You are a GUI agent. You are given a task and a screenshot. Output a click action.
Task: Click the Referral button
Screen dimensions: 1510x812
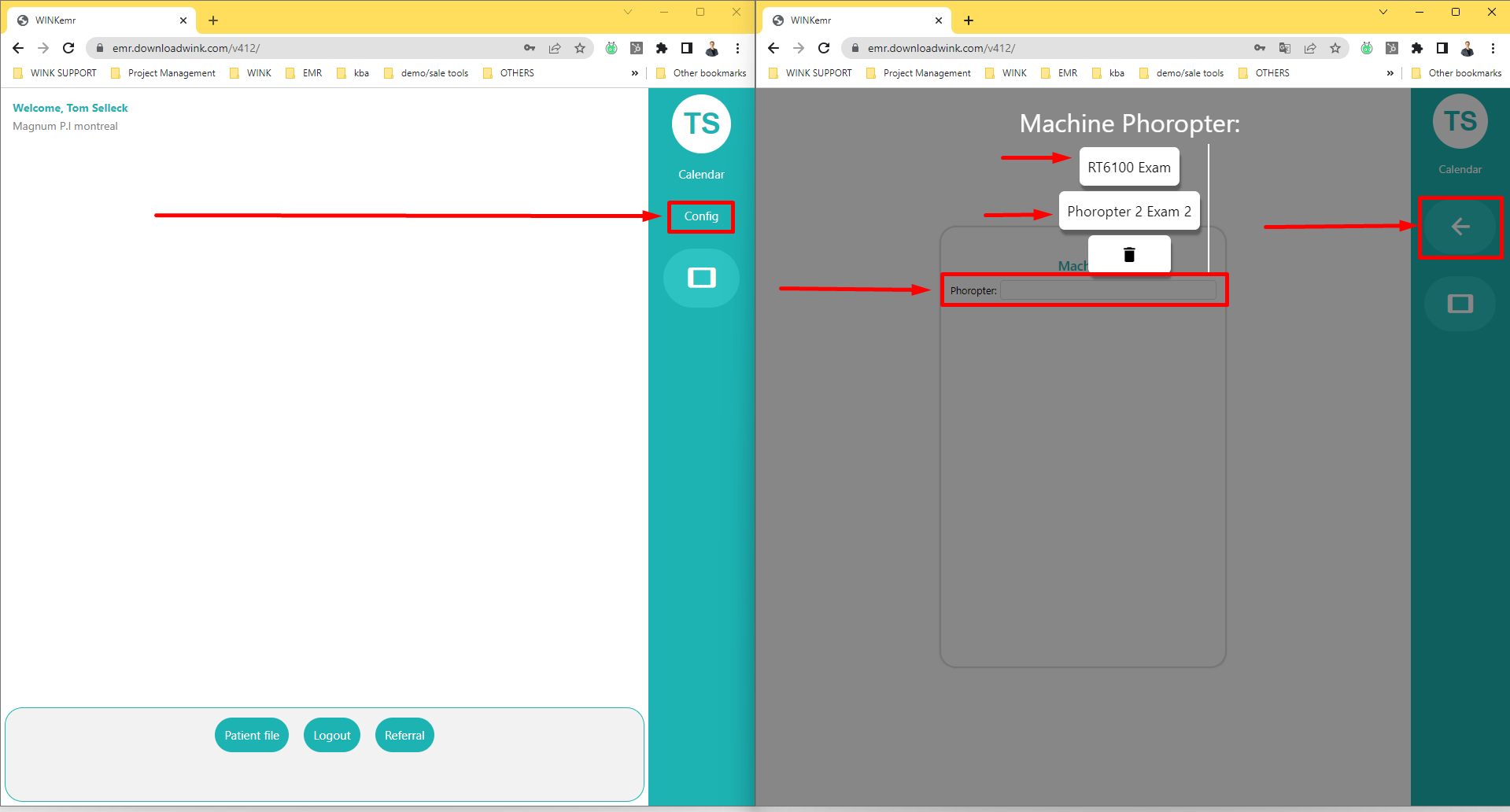click(x=404, y=735)
